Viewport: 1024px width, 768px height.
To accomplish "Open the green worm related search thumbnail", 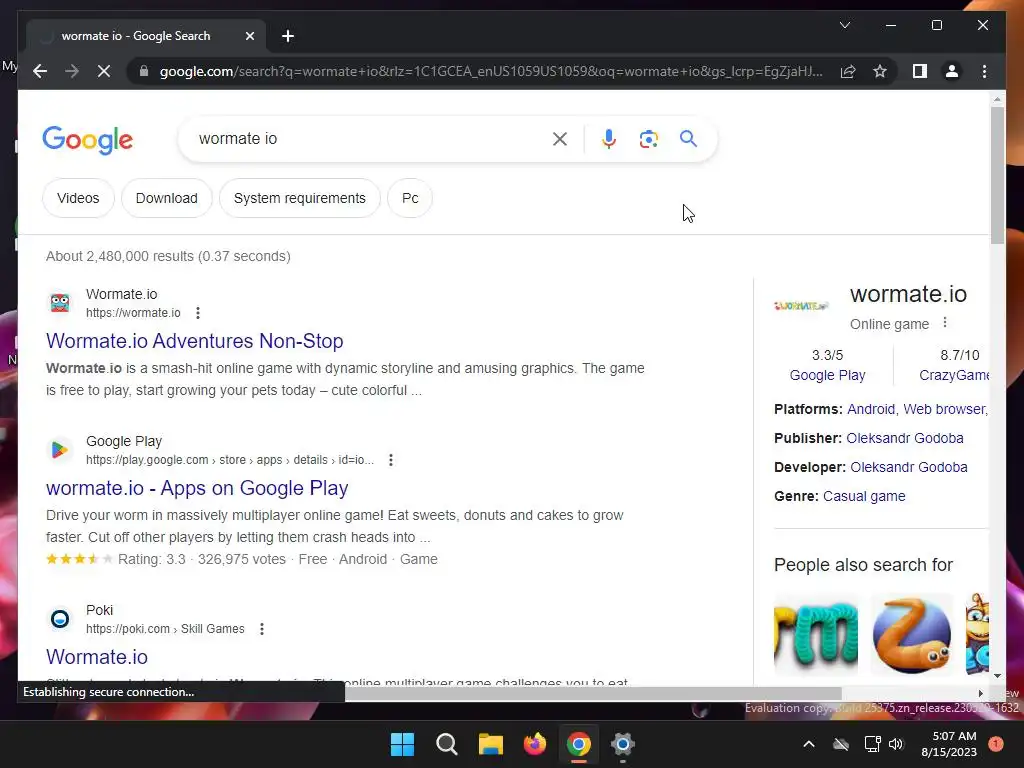I will tap(816, 633).
